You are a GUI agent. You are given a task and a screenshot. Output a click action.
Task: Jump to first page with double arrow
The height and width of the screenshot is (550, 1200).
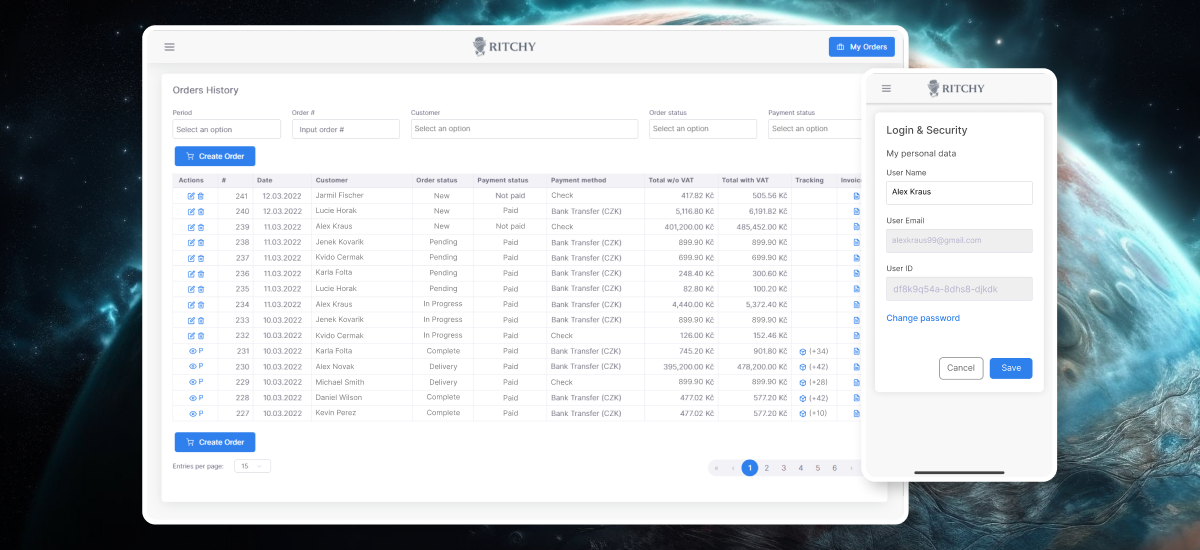(716, 468)
